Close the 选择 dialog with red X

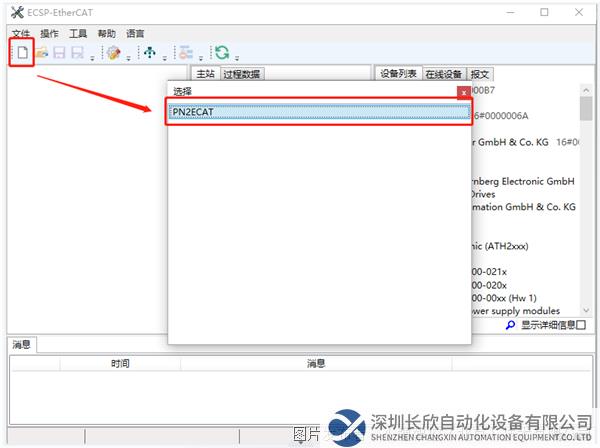click(463, 92)
